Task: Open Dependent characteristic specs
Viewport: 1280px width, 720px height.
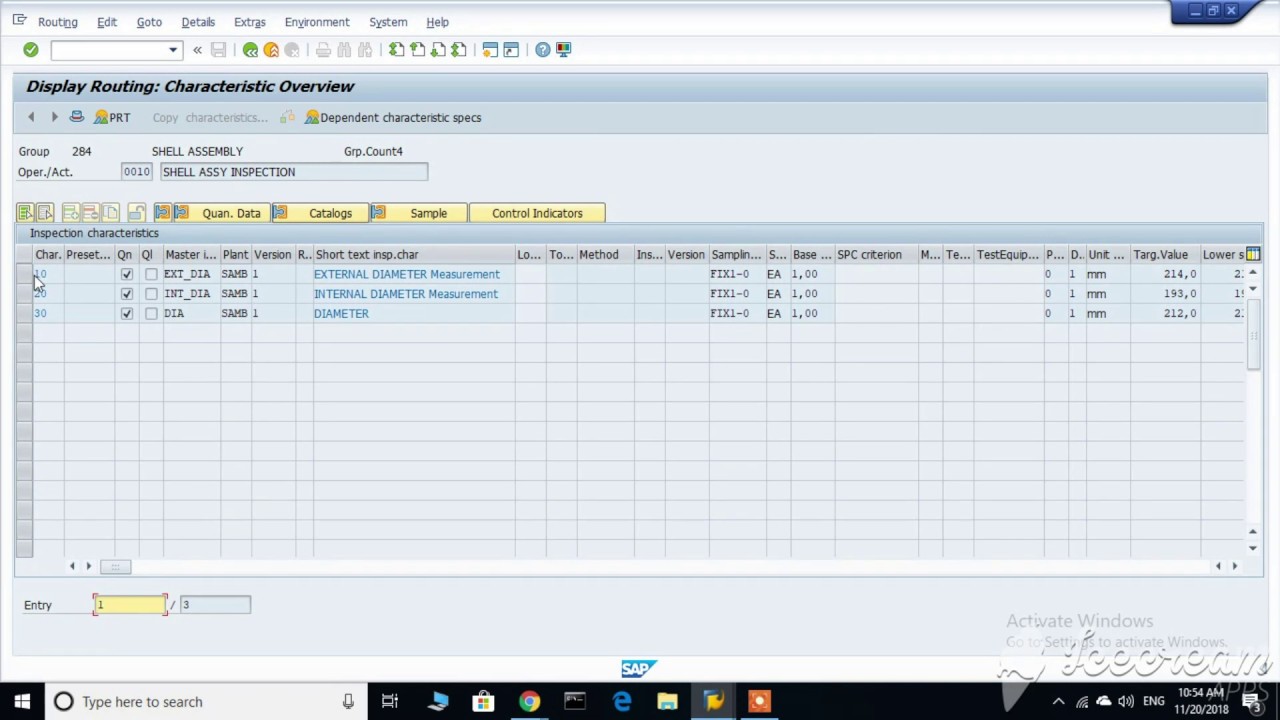Action: coord(392,117)
